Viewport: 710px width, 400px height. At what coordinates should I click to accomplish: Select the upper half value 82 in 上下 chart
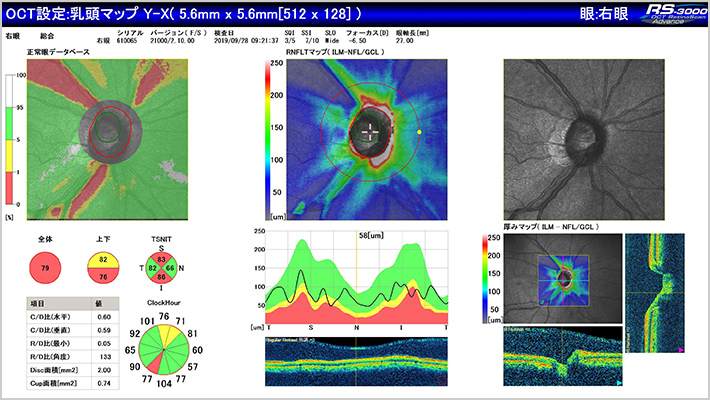pyautogui.click(x=103, y=260)
